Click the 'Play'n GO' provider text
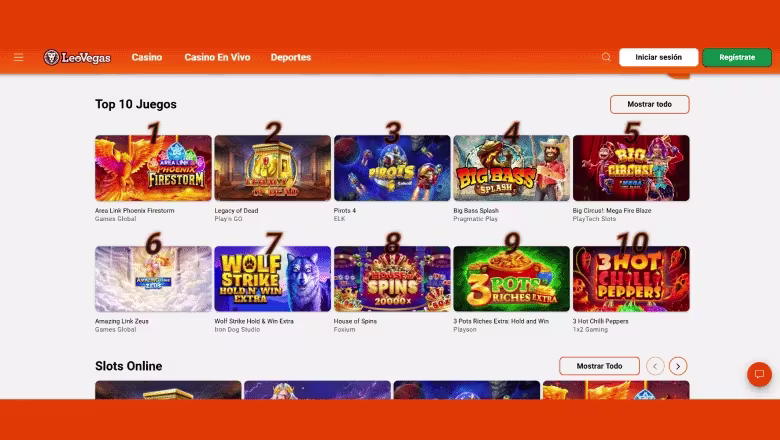Viewport: 780px width, 440px height. [228, 219]
